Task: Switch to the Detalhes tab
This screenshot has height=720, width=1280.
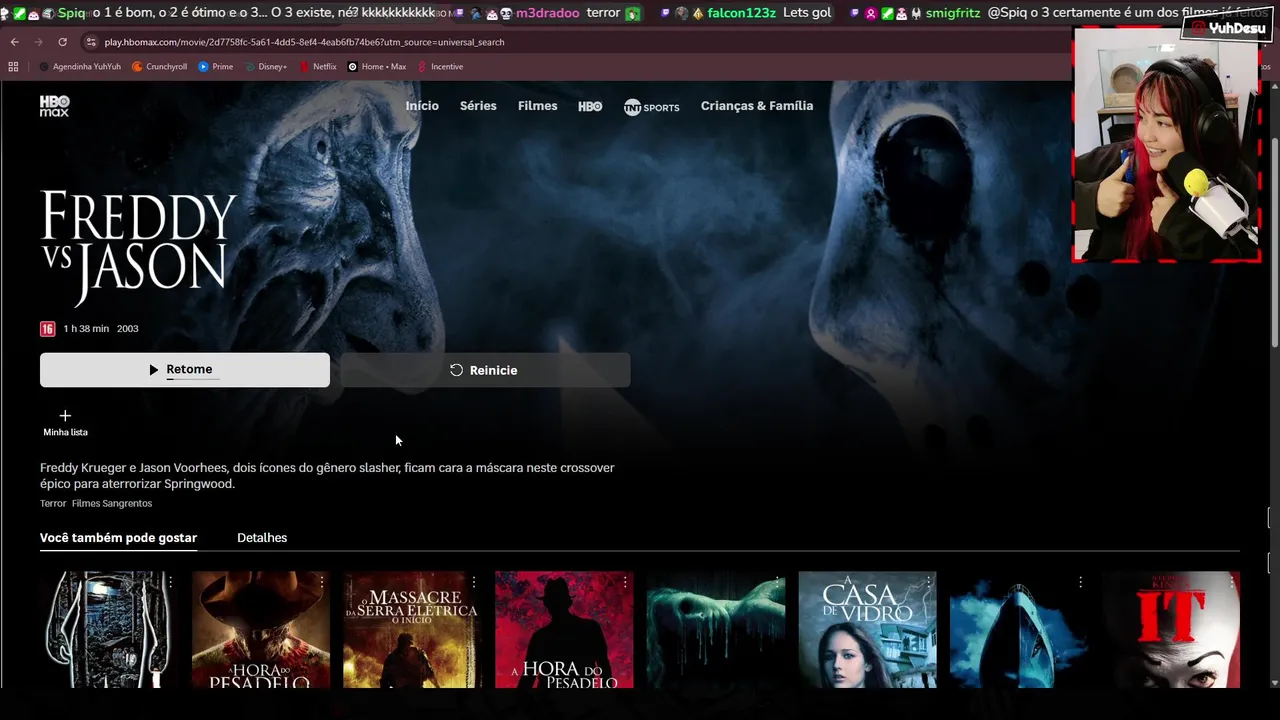Action: click(262, 538)
